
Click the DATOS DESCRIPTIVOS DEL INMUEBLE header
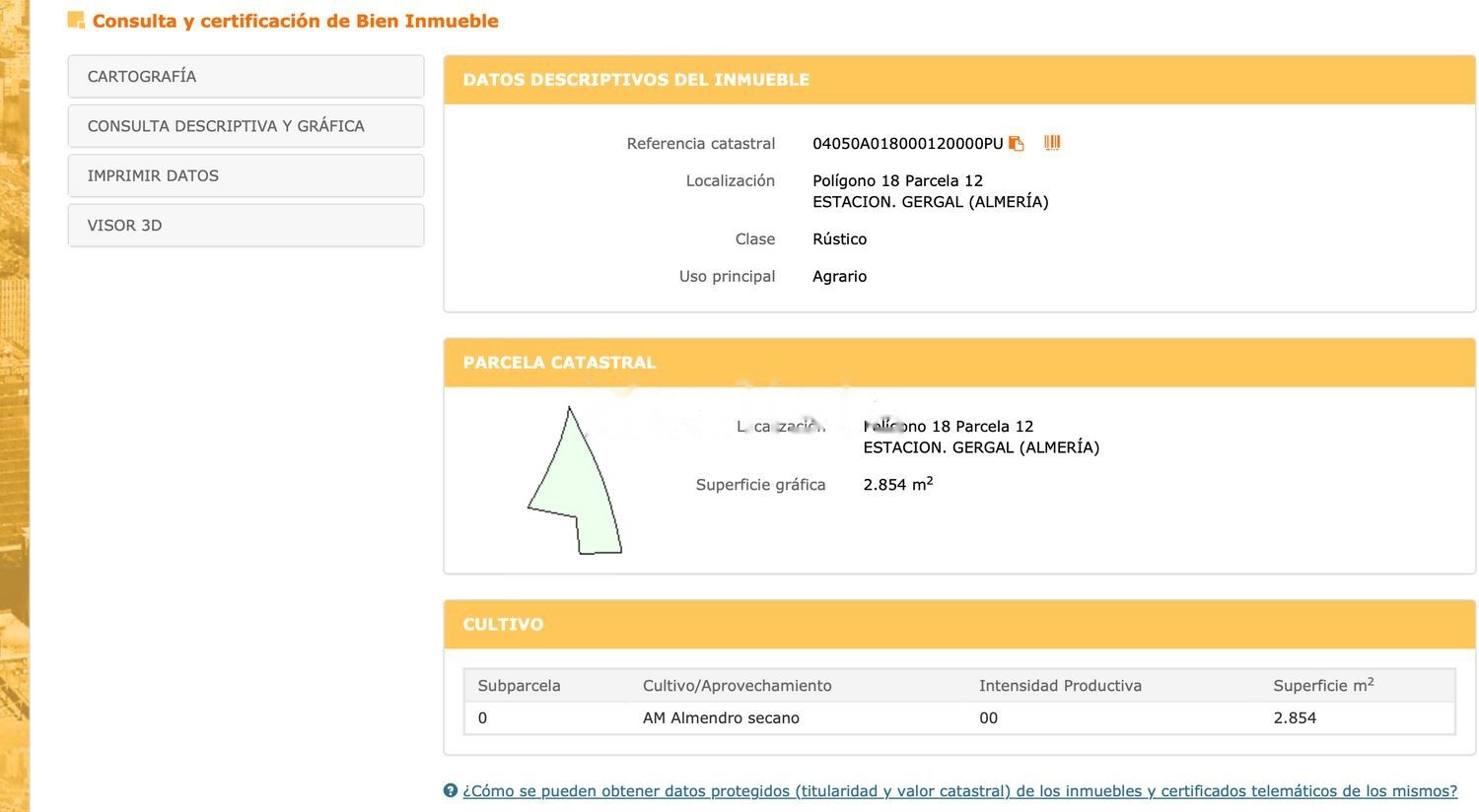(x=636, y=80)
